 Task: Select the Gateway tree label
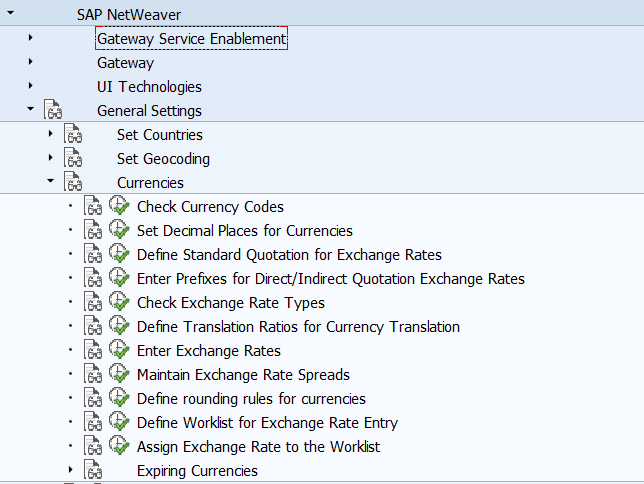pyautogui.click(x=125, y=63)
